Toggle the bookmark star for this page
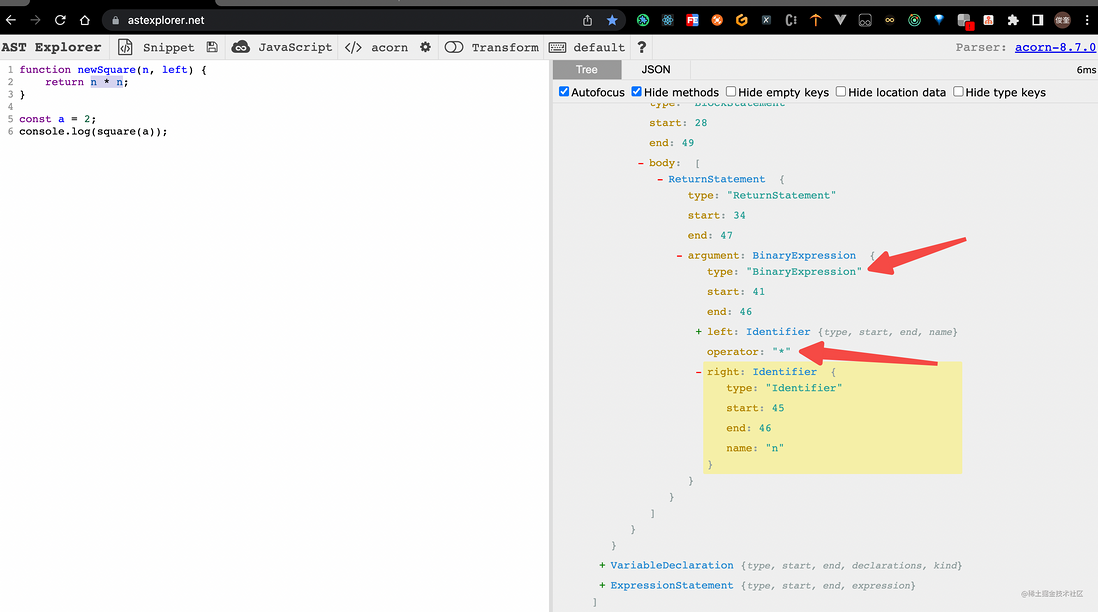The height and width of the screenshot is (612, 1098). click(x=612, y=20)
